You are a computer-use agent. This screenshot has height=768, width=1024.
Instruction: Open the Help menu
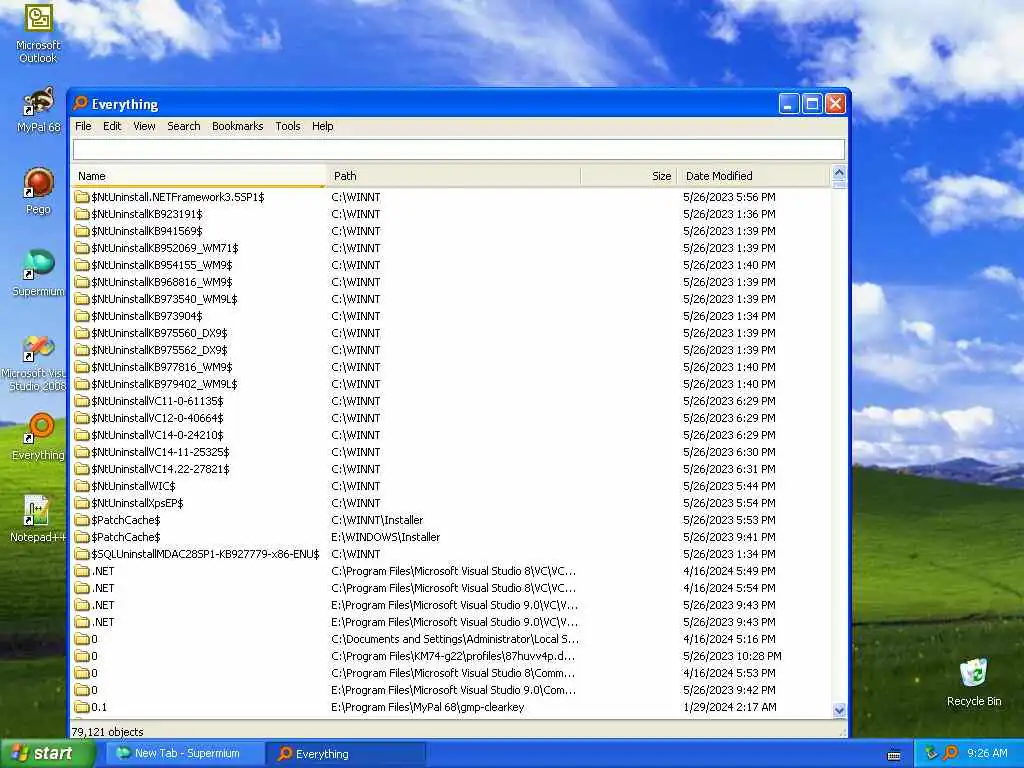(323, 126)
